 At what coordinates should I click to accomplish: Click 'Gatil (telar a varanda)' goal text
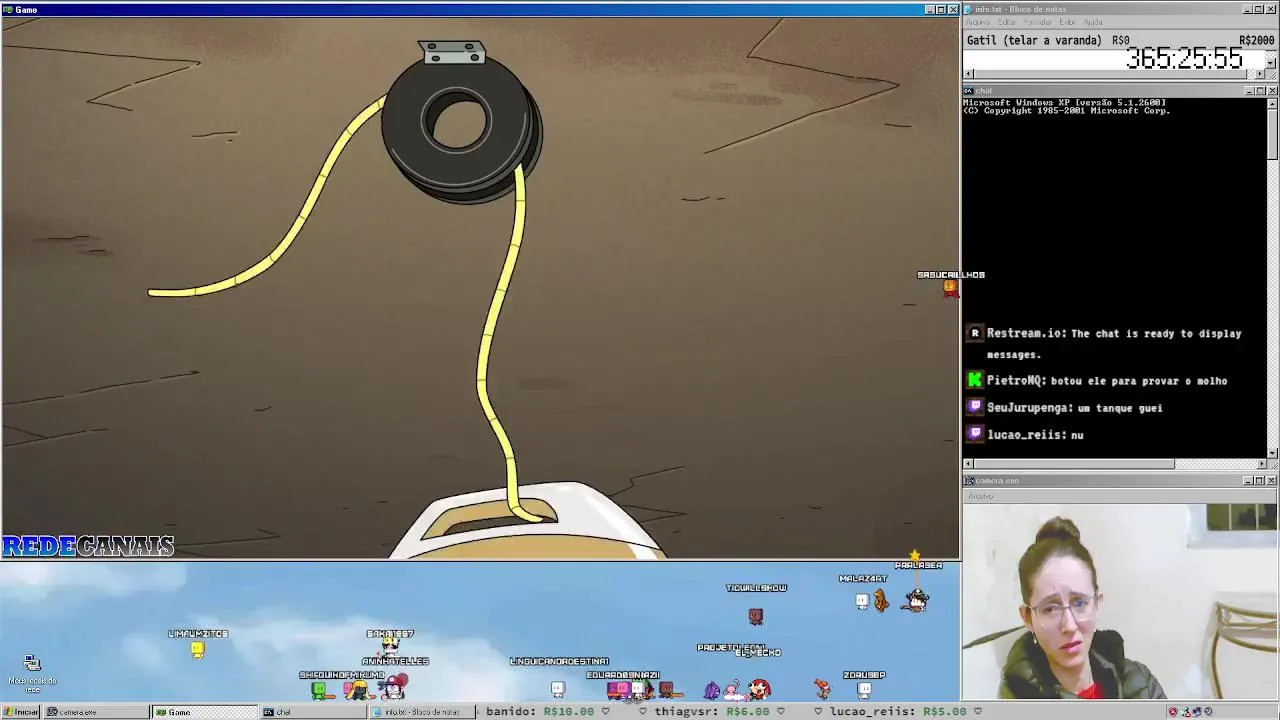click(x=1034, y=40)
